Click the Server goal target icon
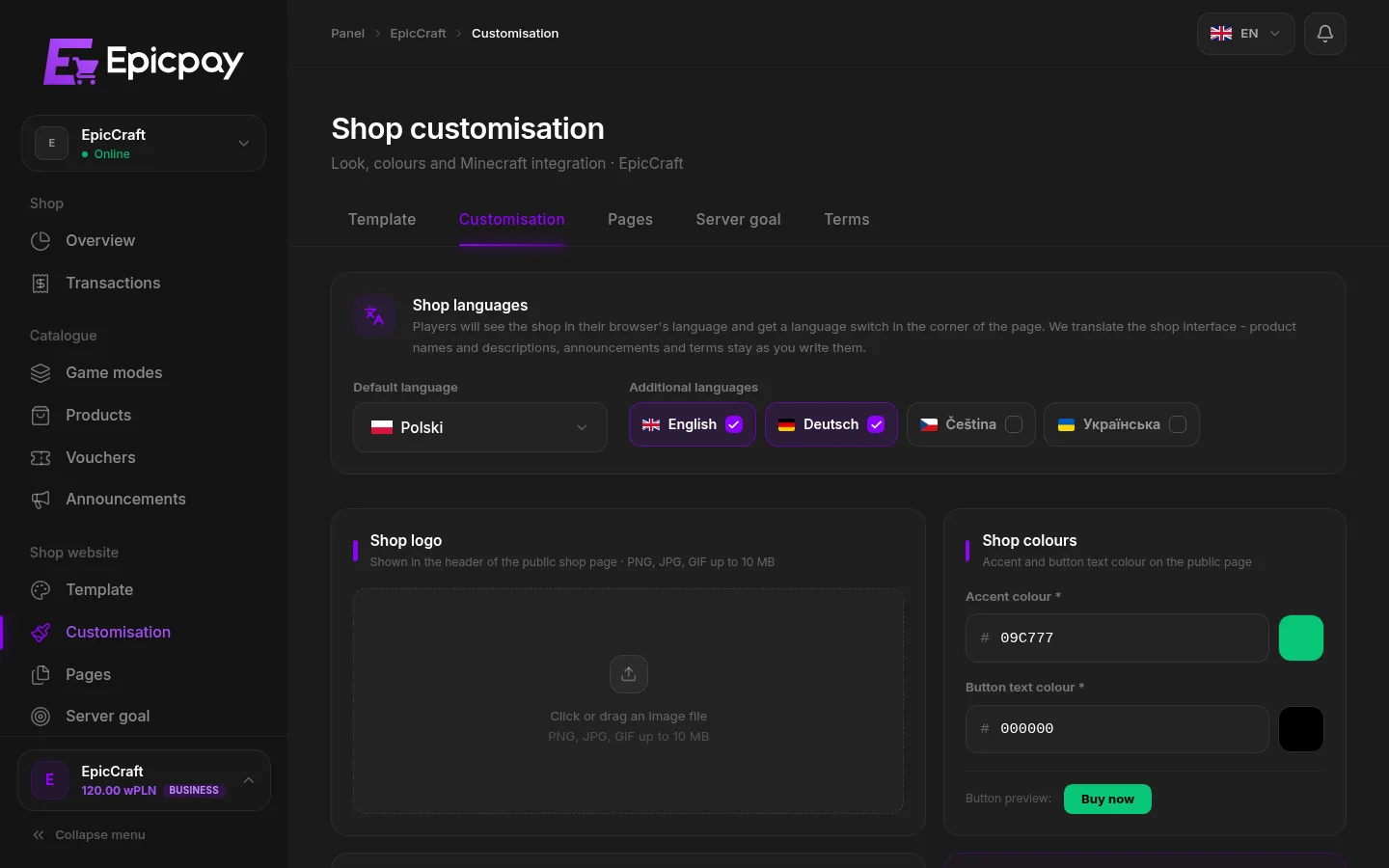This screenshot has height=868, width=1389. [x=41, y=717]
